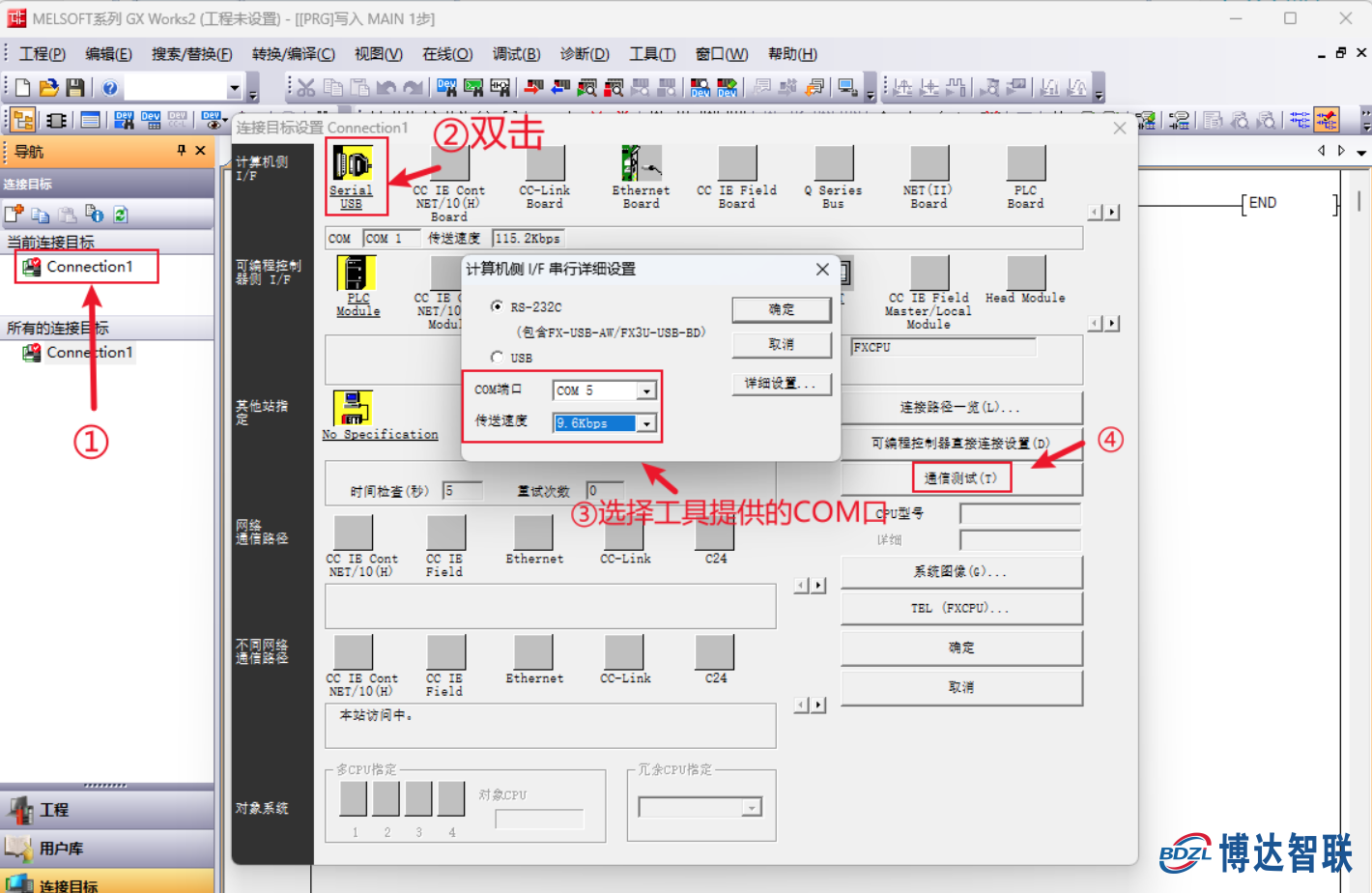Toggle the navigation tree view icon
Viewport: 1372px width, 893px height.
click(x=23, y=120)
